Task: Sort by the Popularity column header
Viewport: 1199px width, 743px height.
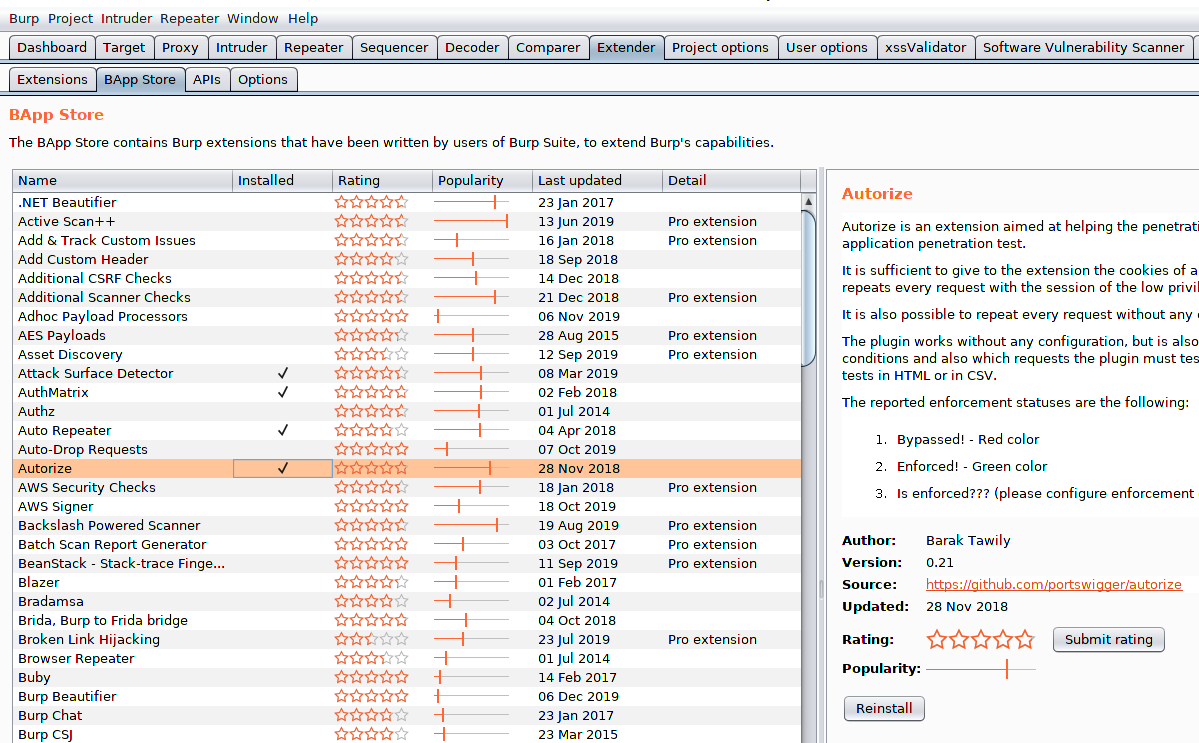Action: pos(483,180)
